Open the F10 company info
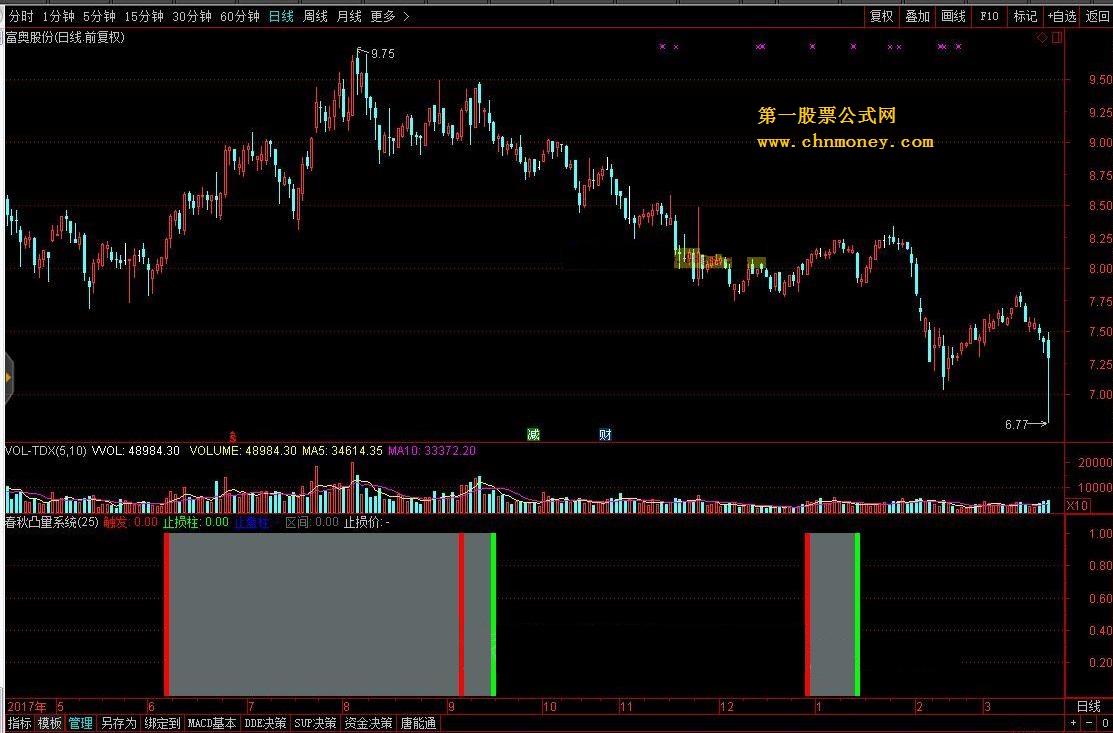Viewport: 1113px width, 733px height. pos(989,16)
